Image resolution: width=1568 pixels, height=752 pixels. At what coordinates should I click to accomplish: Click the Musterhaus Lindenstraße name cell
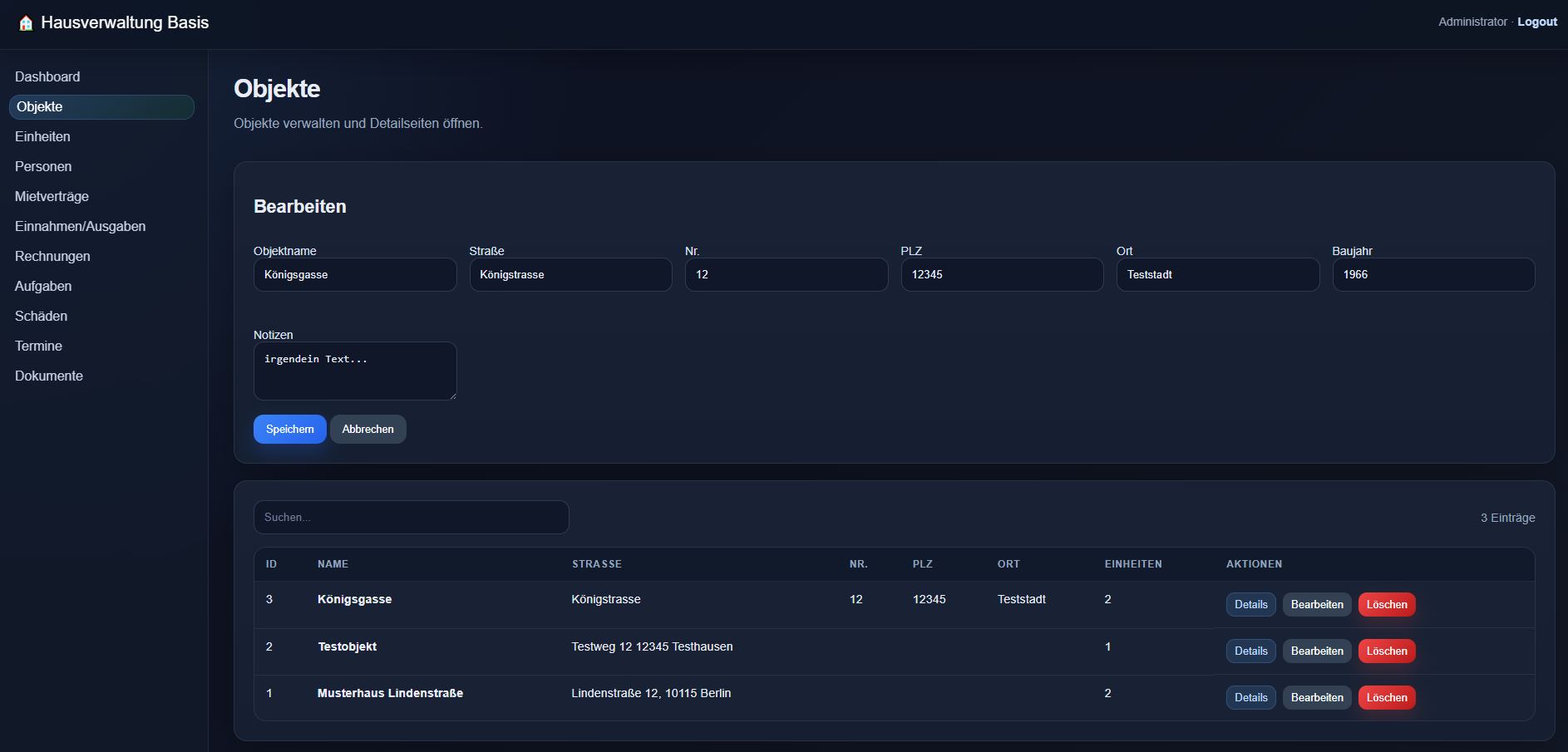coord(390,693)
